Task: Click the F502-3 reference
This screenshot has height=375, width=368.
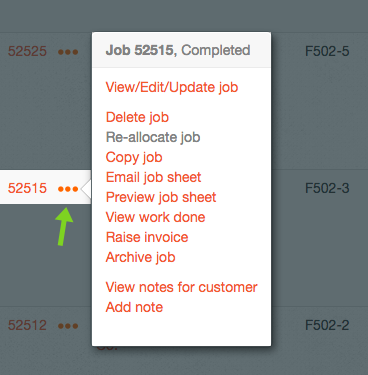Action: pos(327,188)
